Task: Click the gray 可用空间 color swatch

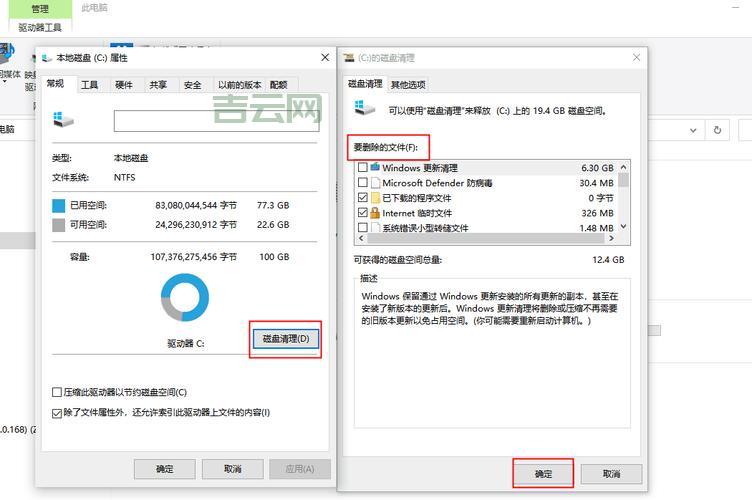Action: (x=59, y=225)
